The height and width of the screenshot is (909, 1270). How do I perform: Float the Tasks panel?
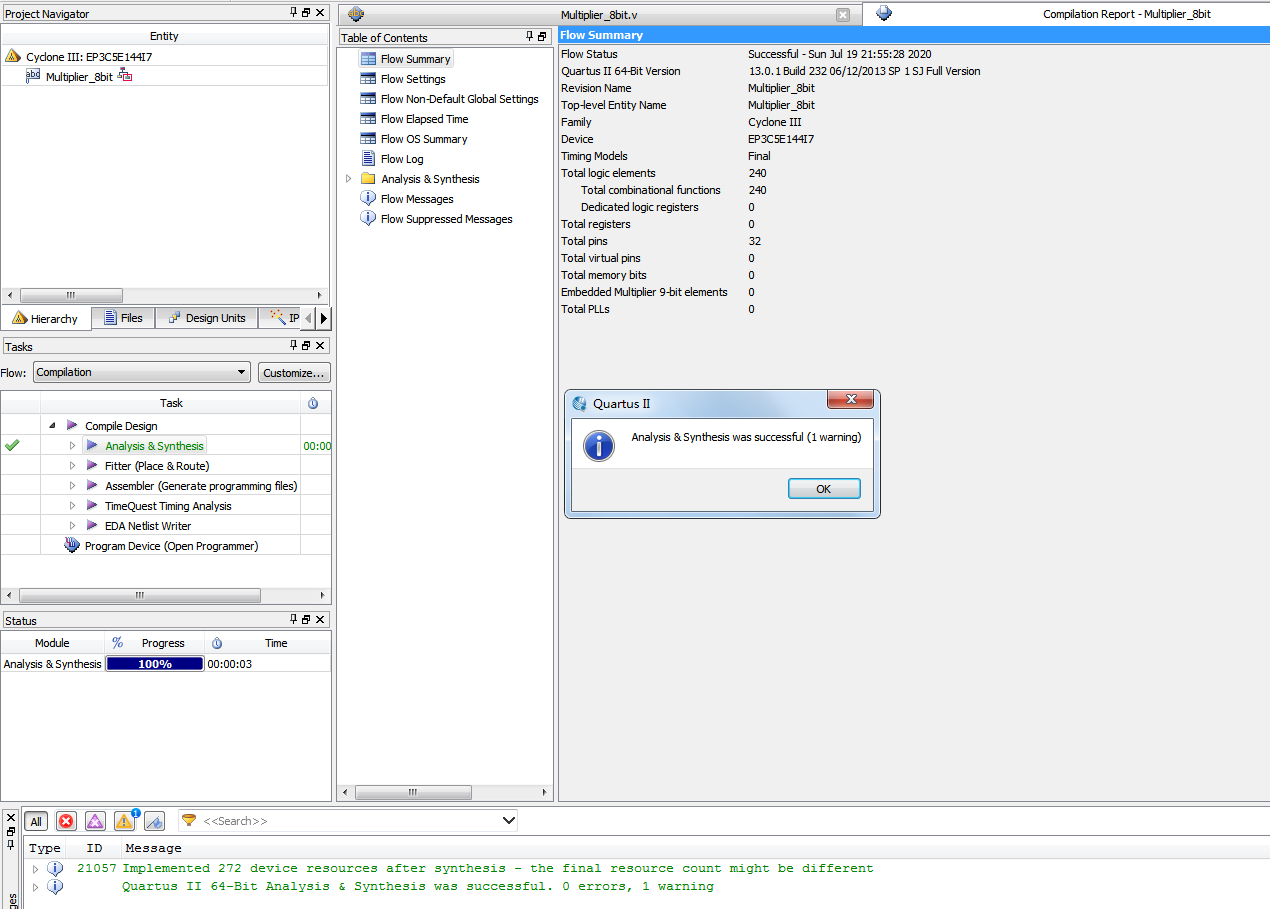point(307,346)
